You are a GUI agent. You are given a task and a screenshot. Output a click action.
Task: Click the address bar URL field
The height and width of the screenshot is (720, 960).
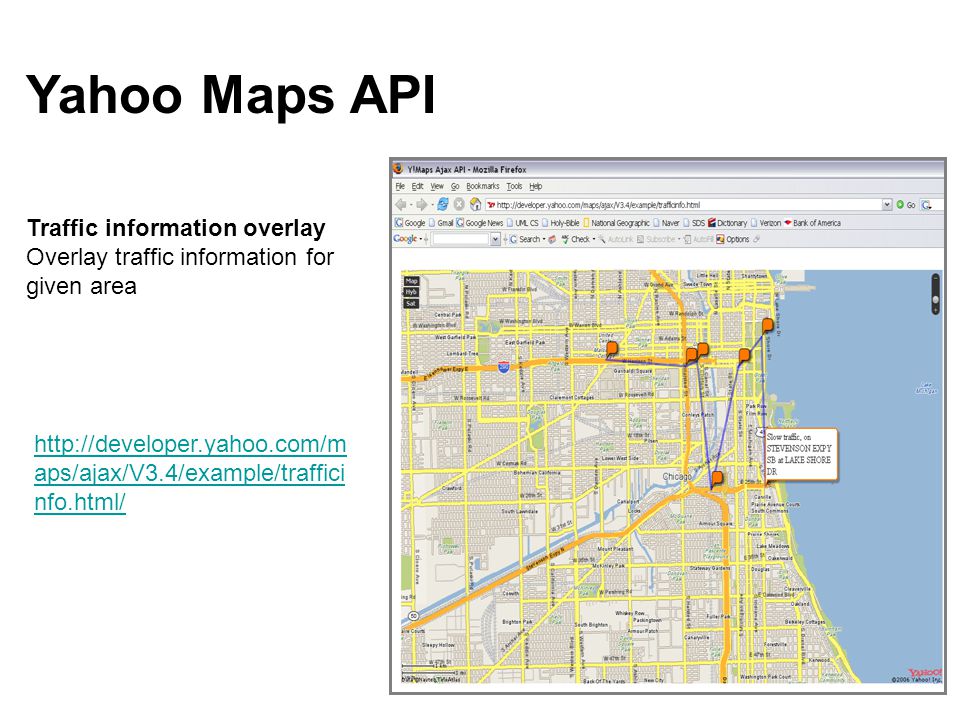click(683, 205)
